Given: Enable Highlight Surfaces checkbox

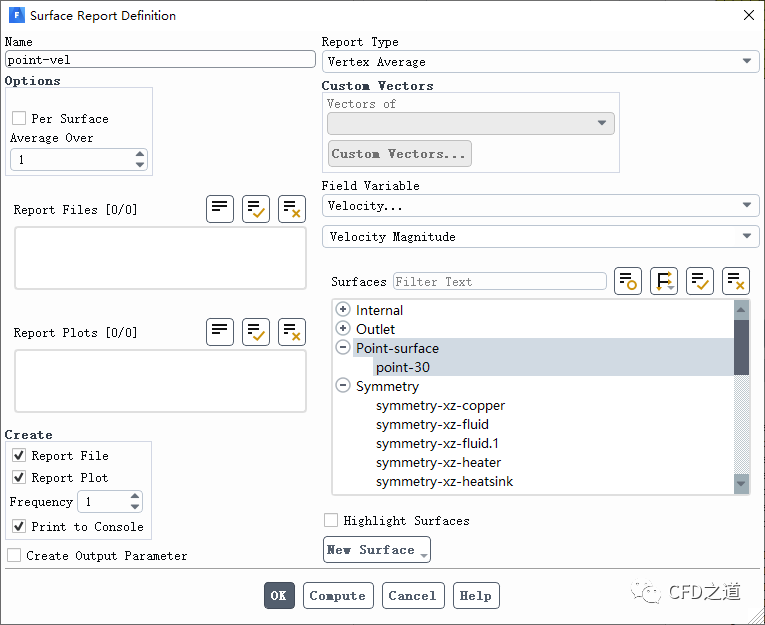Looking at the screenshot, I should pyautogui.click(x=331, y=520).
